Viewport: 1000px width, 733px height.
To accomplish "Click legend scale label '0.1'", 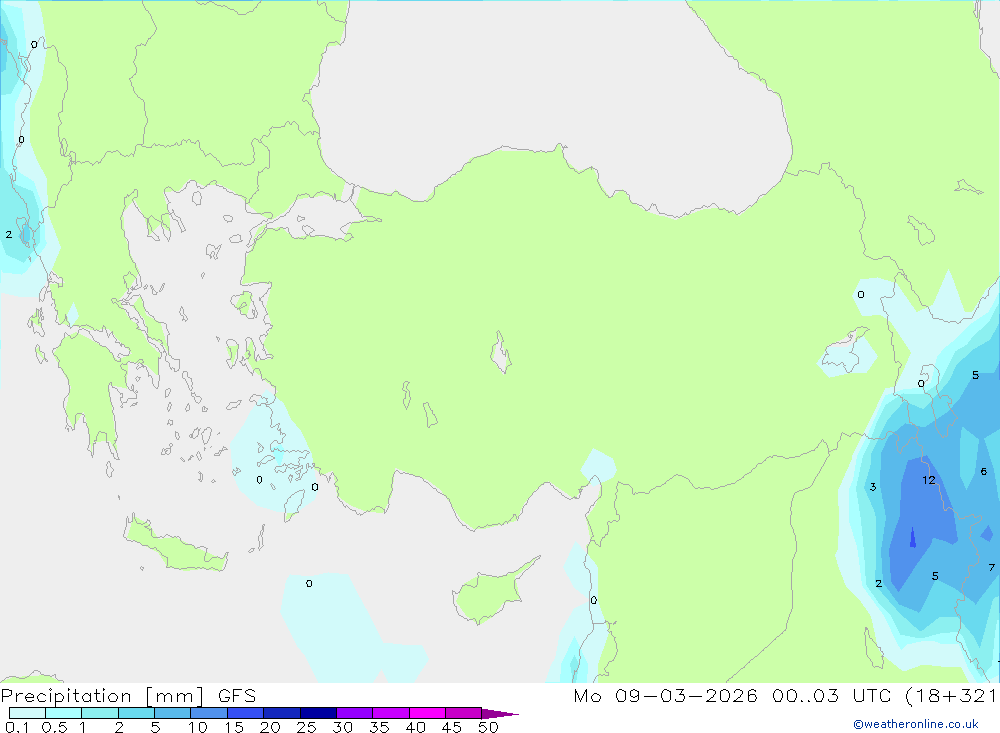I will pos(17,727).
